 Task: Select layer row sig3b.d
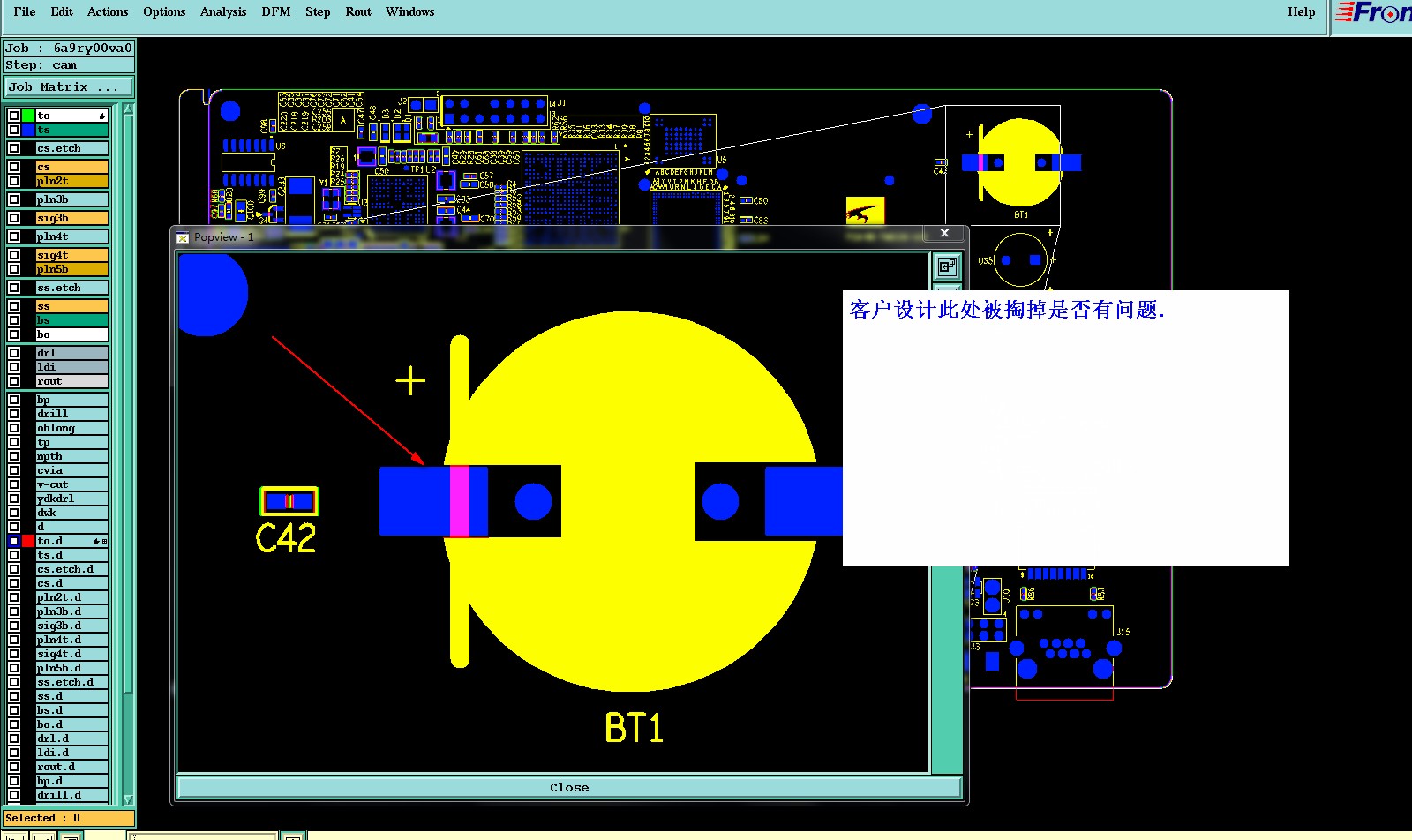pyautogui.click(x=71, y=626)
